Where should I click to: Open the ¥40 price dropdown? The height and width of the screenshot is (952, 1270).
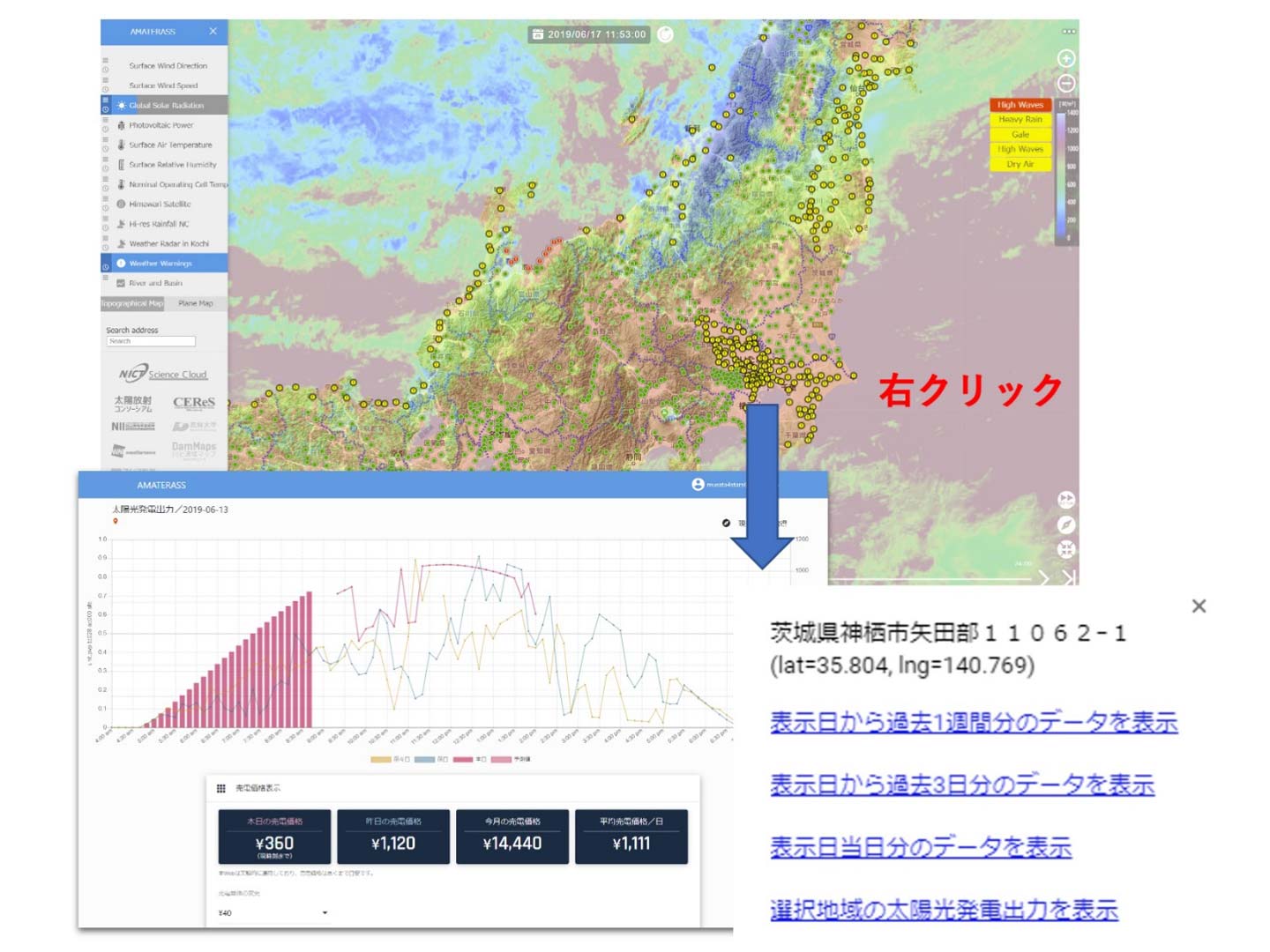pos(273,913)
